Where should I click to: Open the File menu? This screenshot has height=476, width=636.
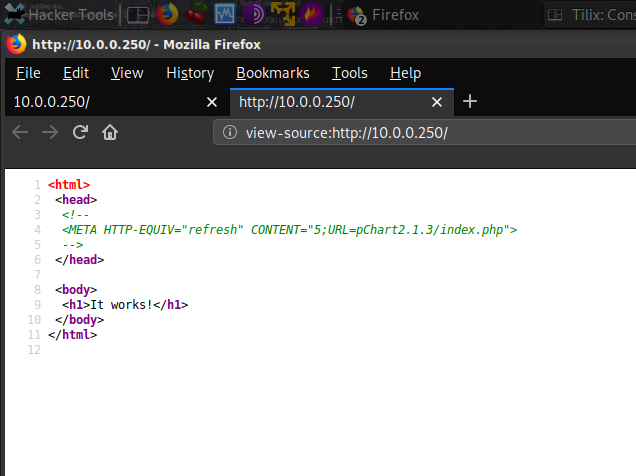pos(28,73)
